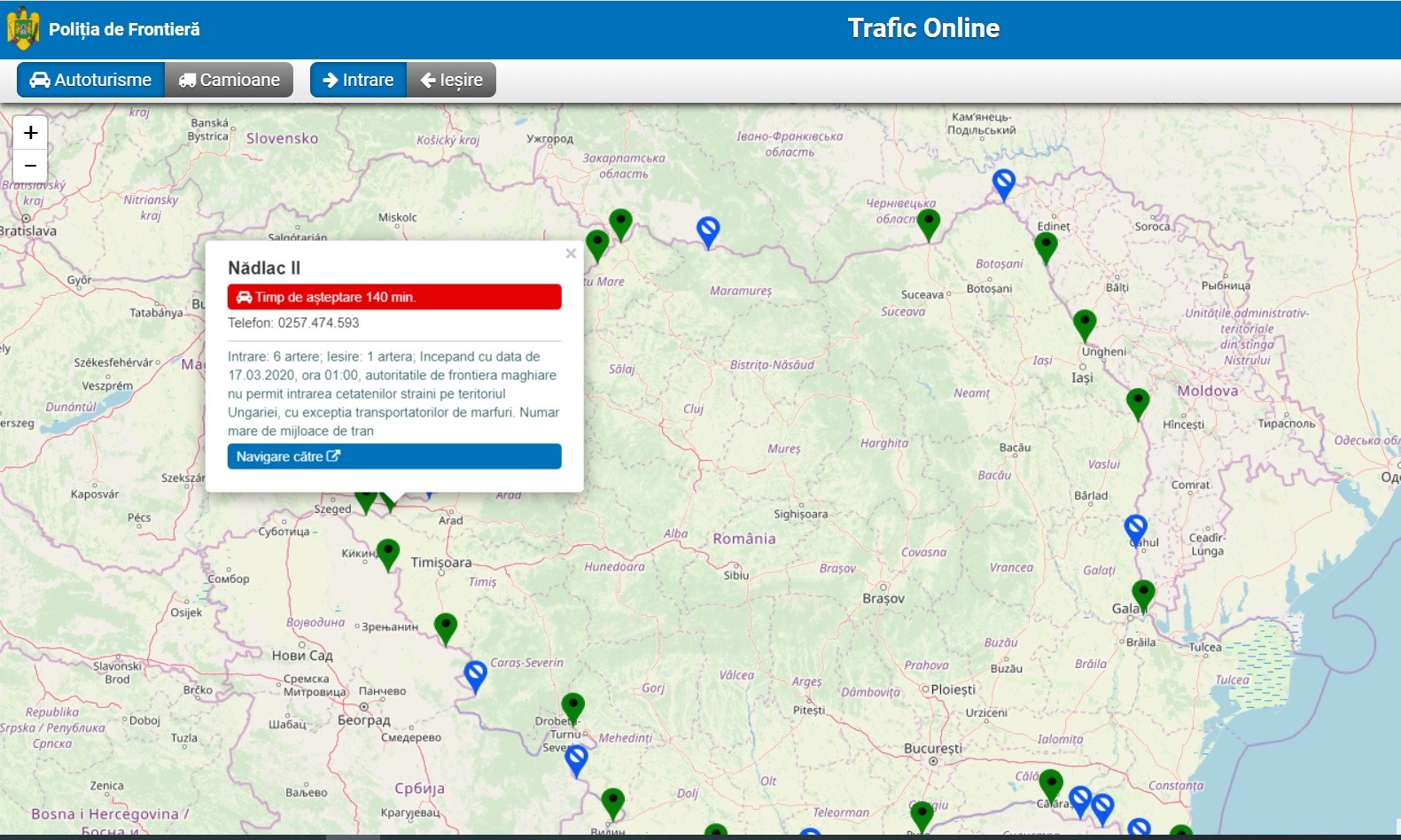The width and height of the screenshot is (1401, 840).
Task: Select the Autoturisme vehicle filter
Action: pyautogui.click(x=90, y=80)
